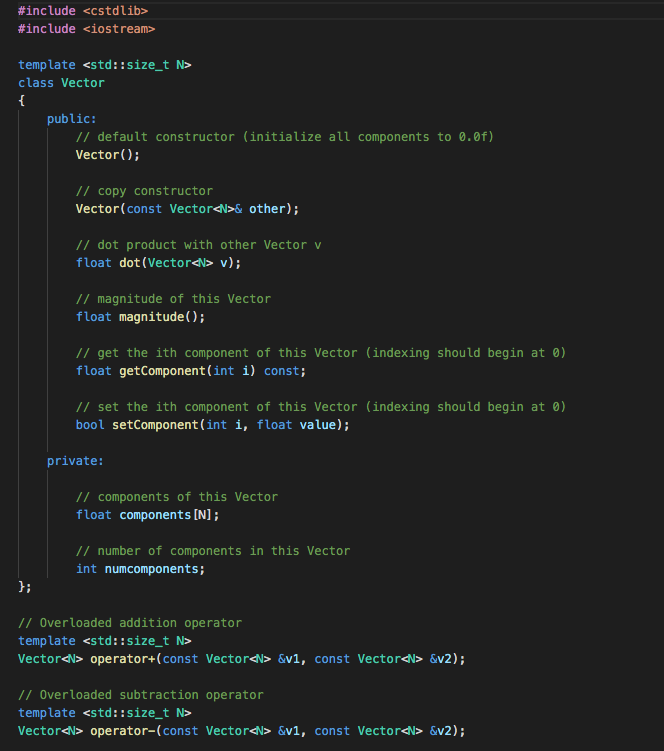Click the 'set the ith component' comment
The image size is (664, 751).
[321, 407]
